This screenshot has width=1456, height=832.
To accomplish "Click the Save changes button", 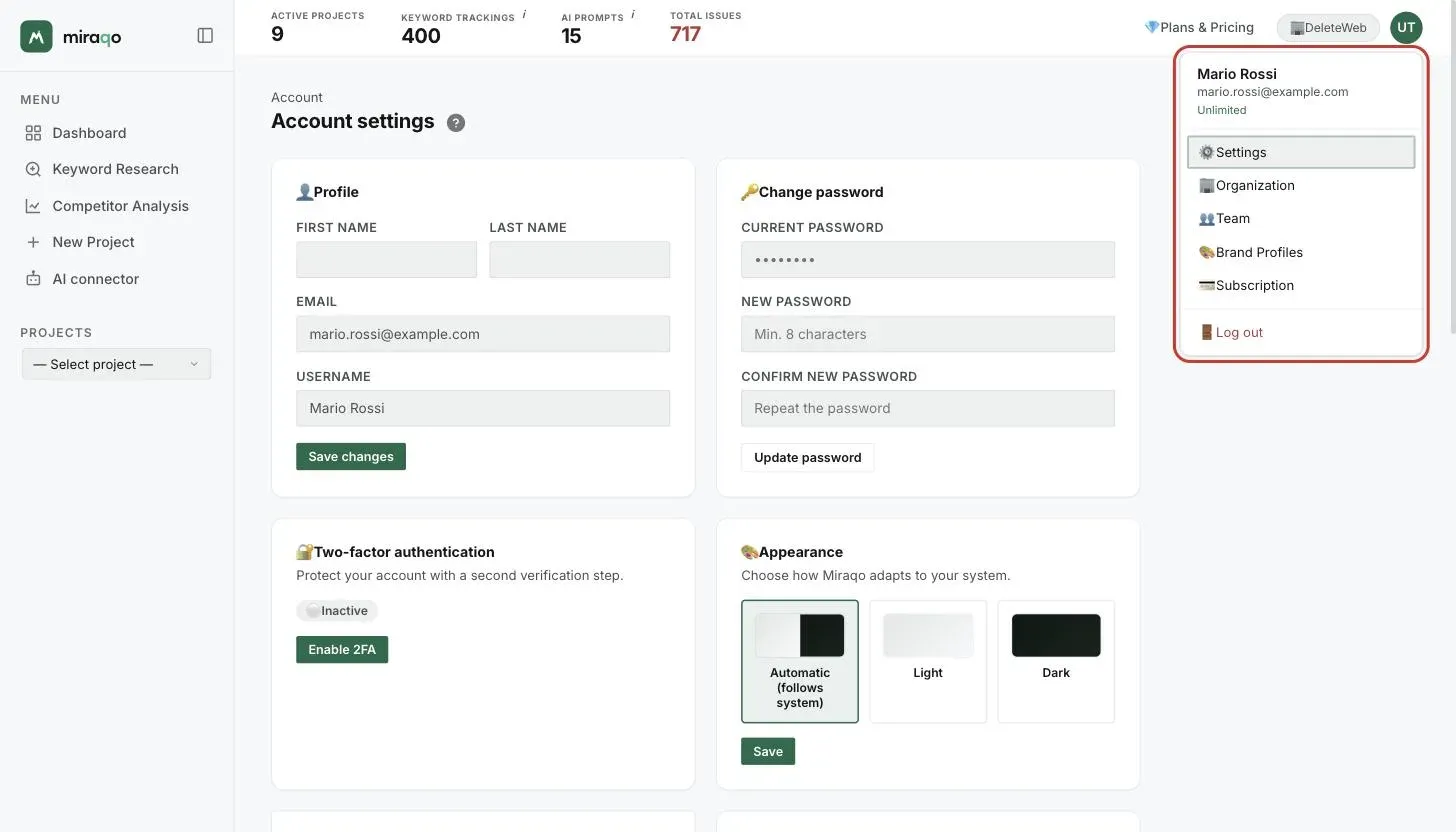I will [x=351, y=457].
